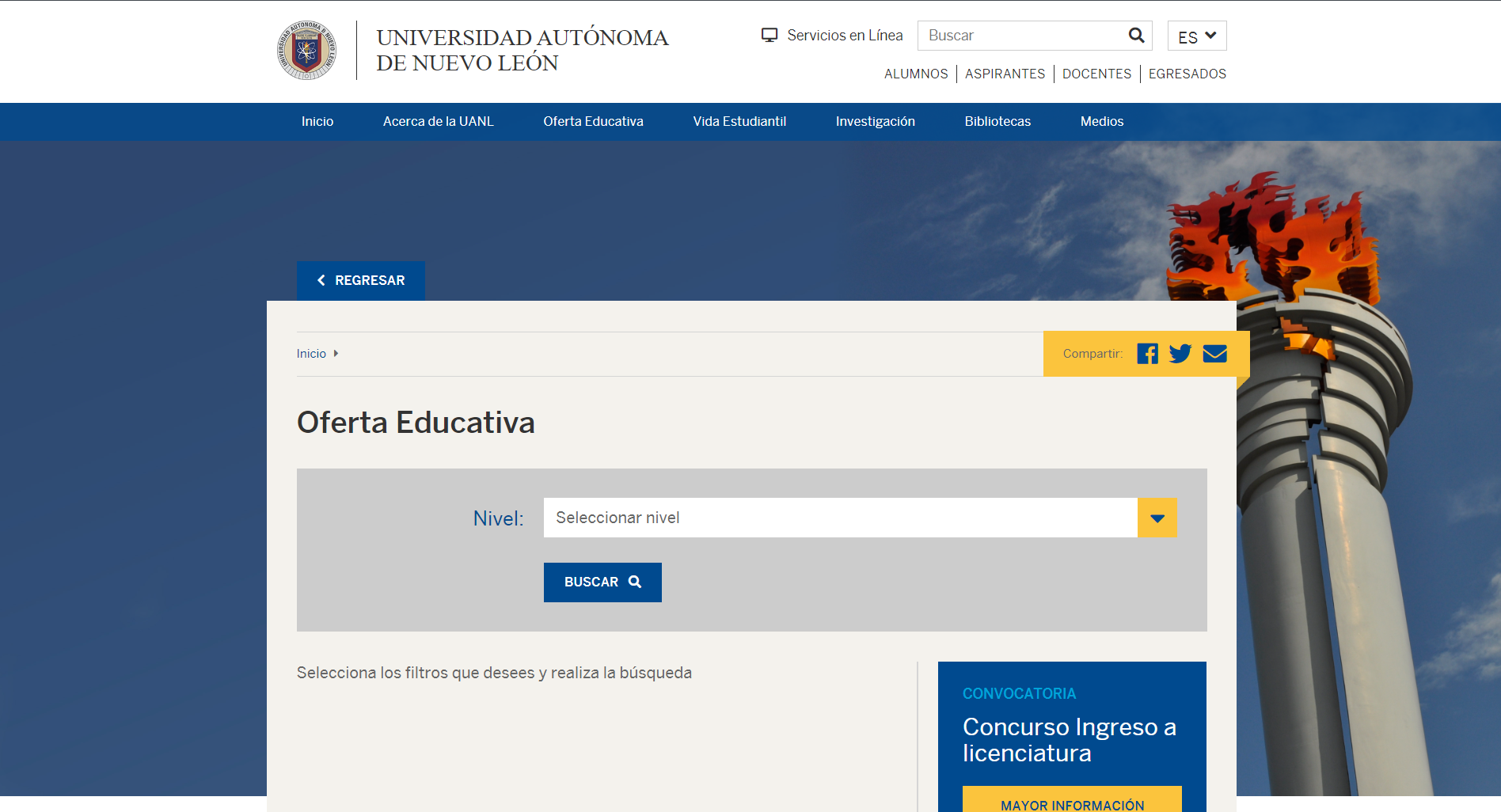Click the BUSCAR search button
Image resolution: width=1501 pixels, height=812 pixels.
602,582
